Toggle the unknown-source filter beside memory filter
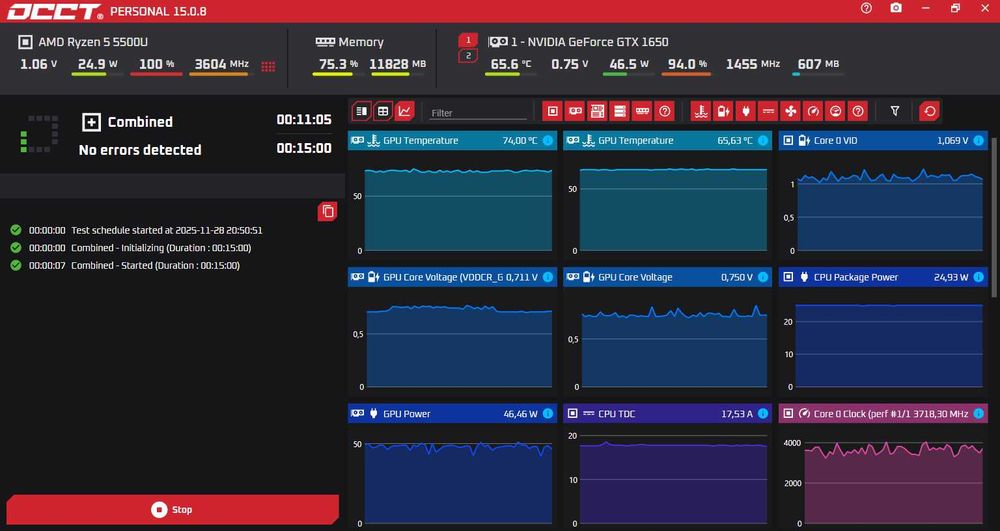The image size is (1000, 531). (x=665, y=112)
